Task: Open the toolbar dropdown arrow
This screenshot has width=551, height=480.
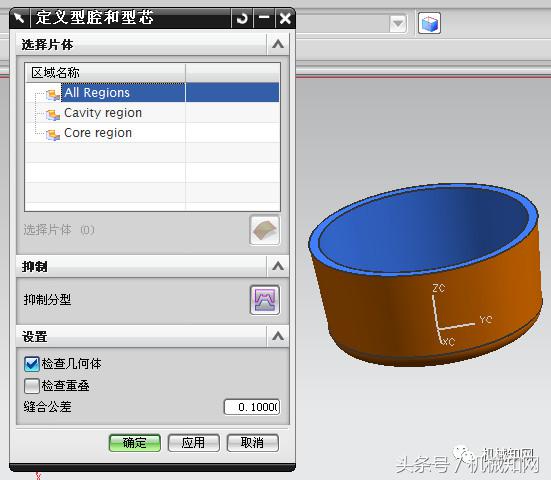Action: pyautogui.click(x=398, y=24)
